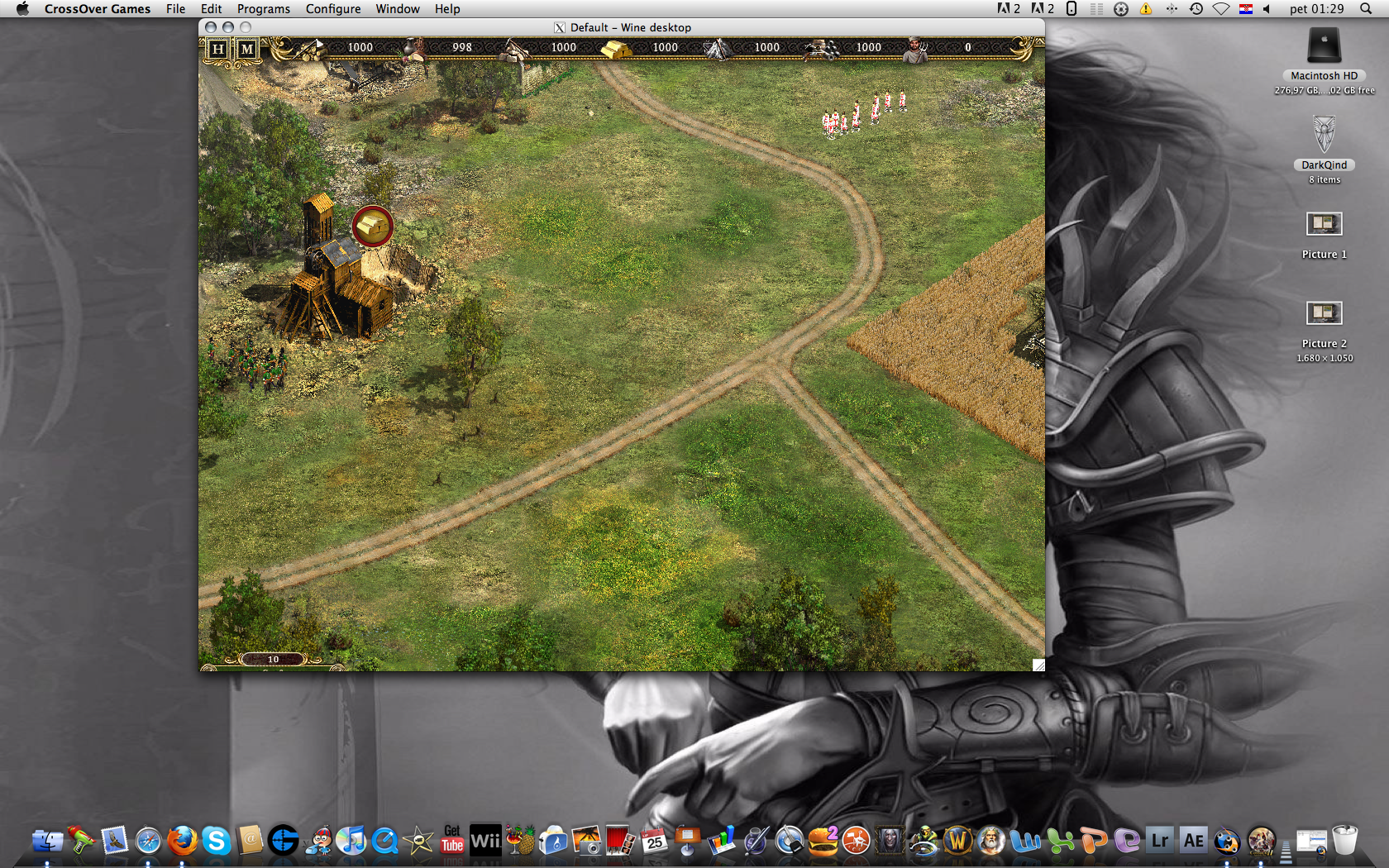Open Finder from the Dock

coord(47,841)
